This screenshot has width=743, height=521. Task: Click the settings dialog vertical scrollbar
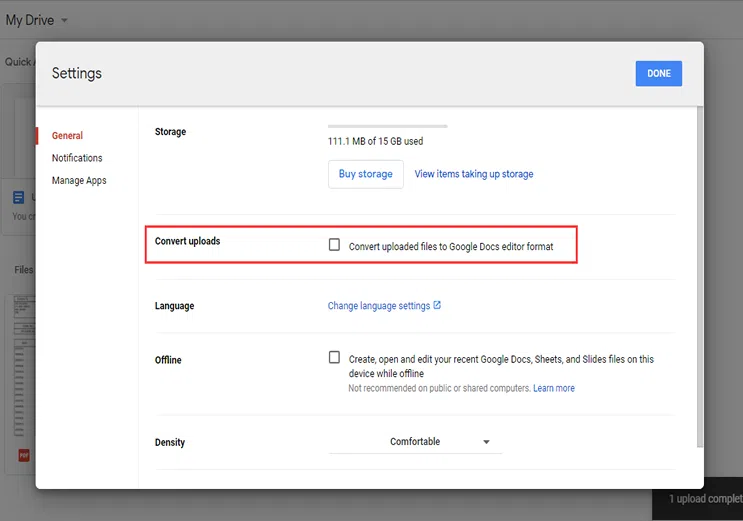click(x=700, y=277)
